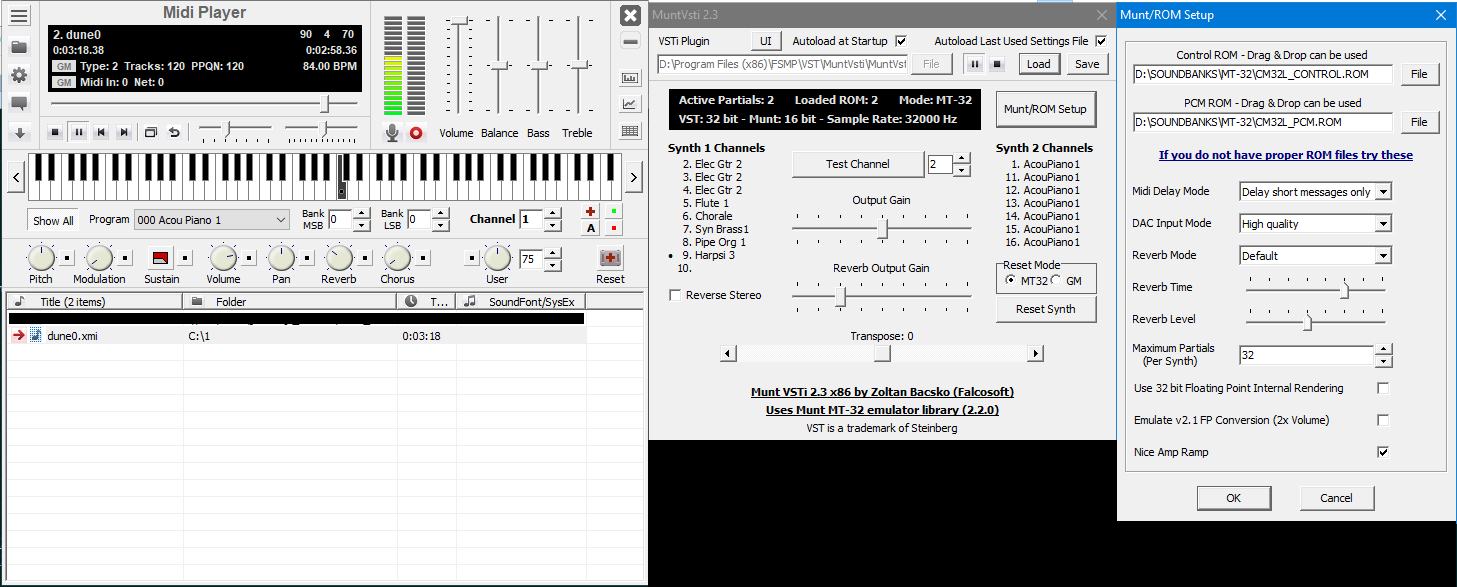The height and width of the screenshot is (587, 1457).
Task: Click the red dot channel indicator
Action: click(x=613, y=228)
